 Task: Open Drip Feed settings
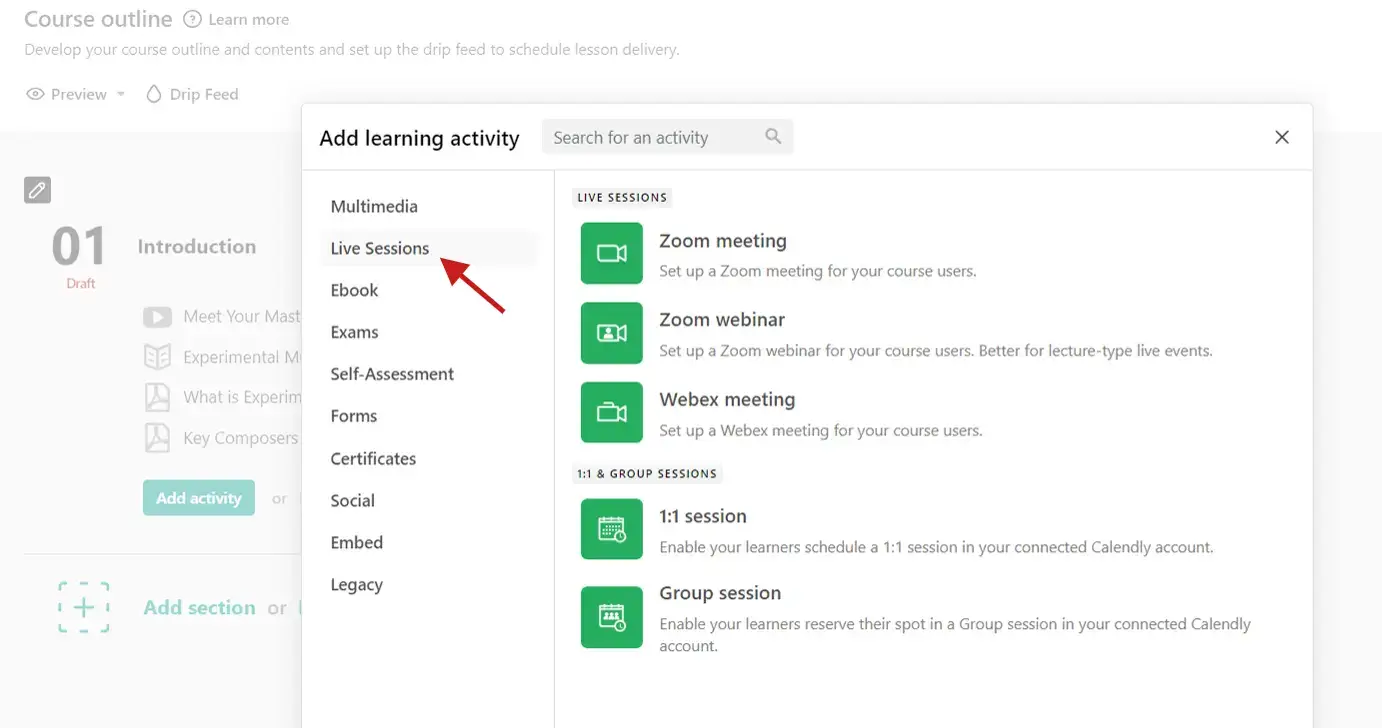pyautogui.click(x=192, y=94)
